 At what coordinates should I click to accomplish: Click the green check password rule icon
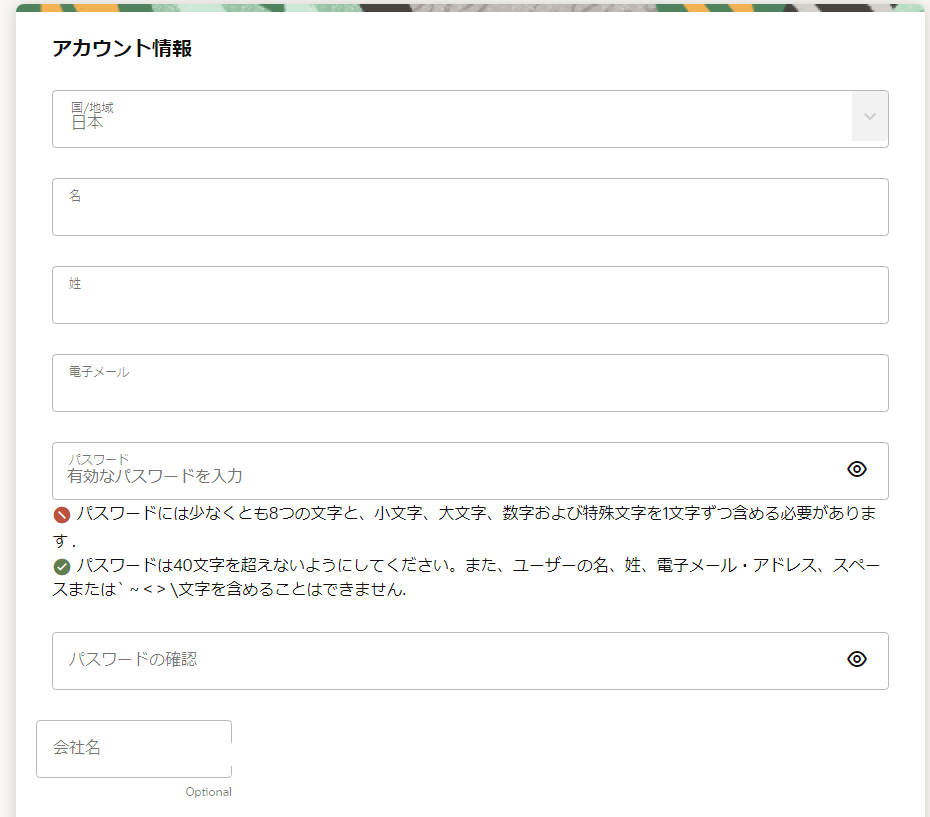(62, 567)
